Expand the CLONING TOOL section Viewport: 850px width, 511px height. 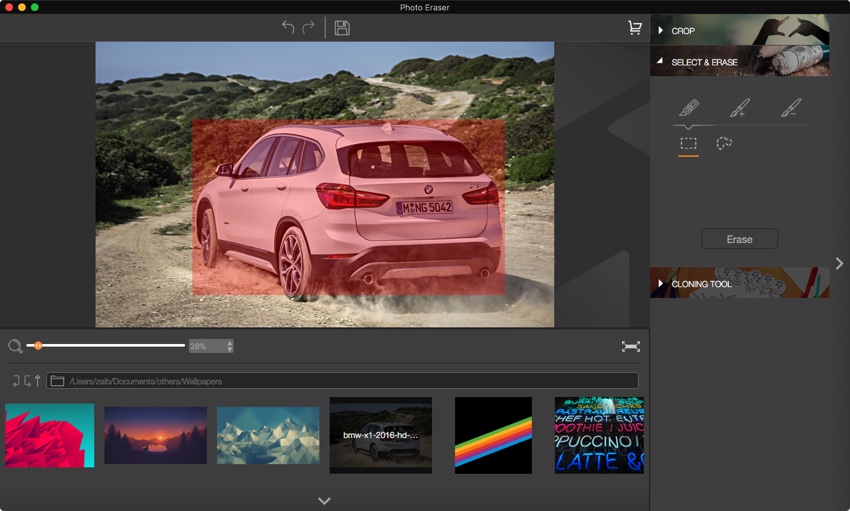pos(739,283)
